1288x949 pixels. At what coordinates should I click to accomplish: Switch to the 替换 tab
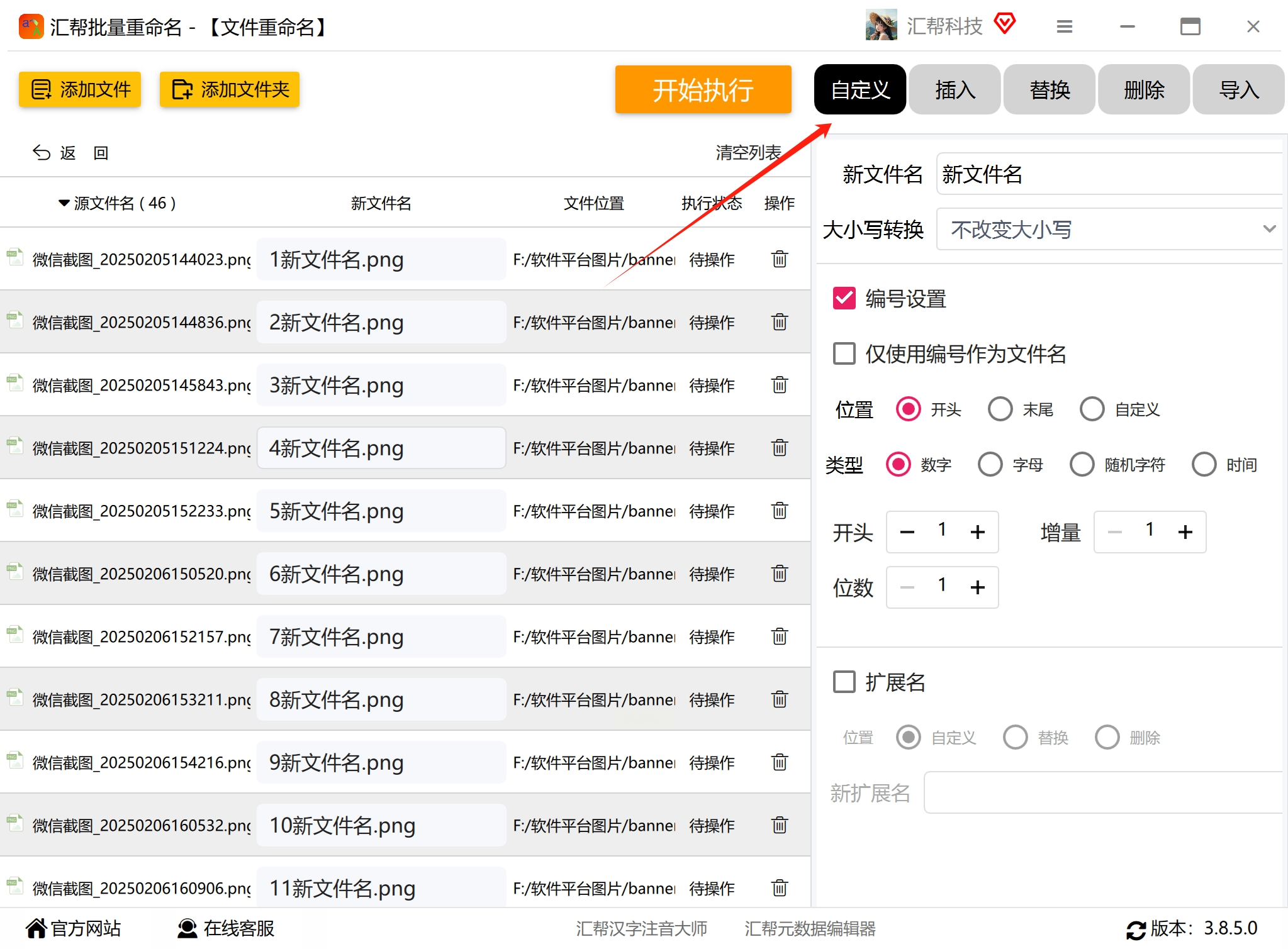(x=1049, y=90)
